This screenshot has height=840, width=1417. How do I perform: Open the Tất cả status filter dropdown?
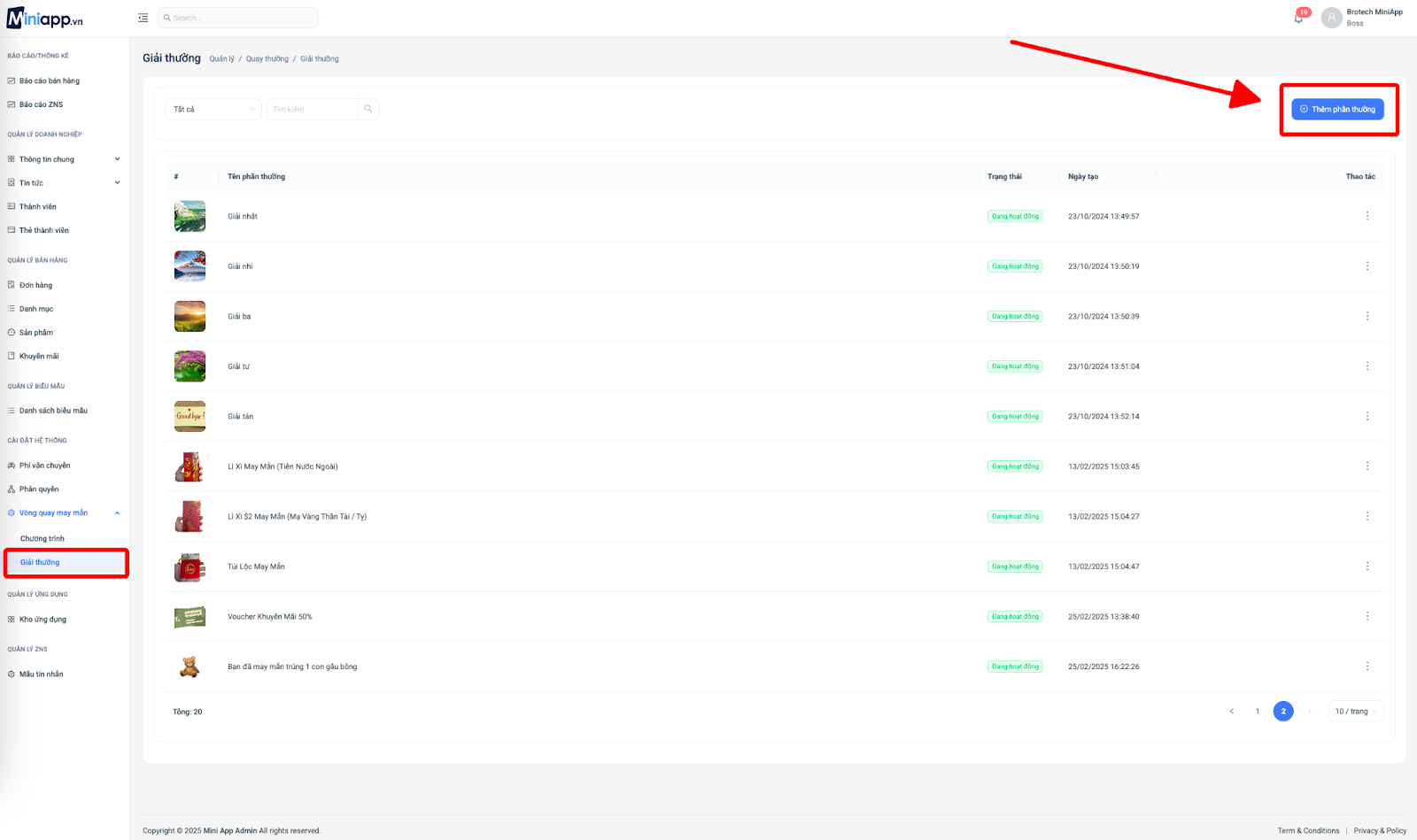(213, 109)
